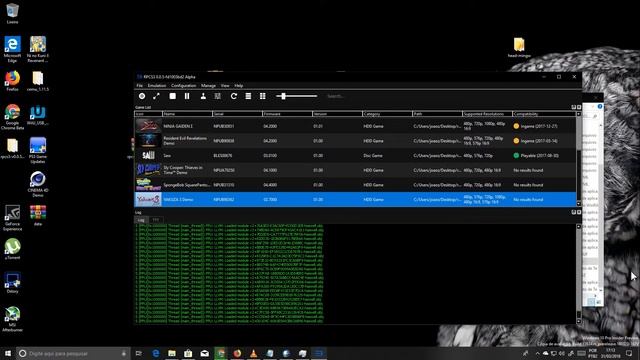
Task: Select the CINEMA 4D Demo desktop shortcut
Action: [x=38, y=184]
